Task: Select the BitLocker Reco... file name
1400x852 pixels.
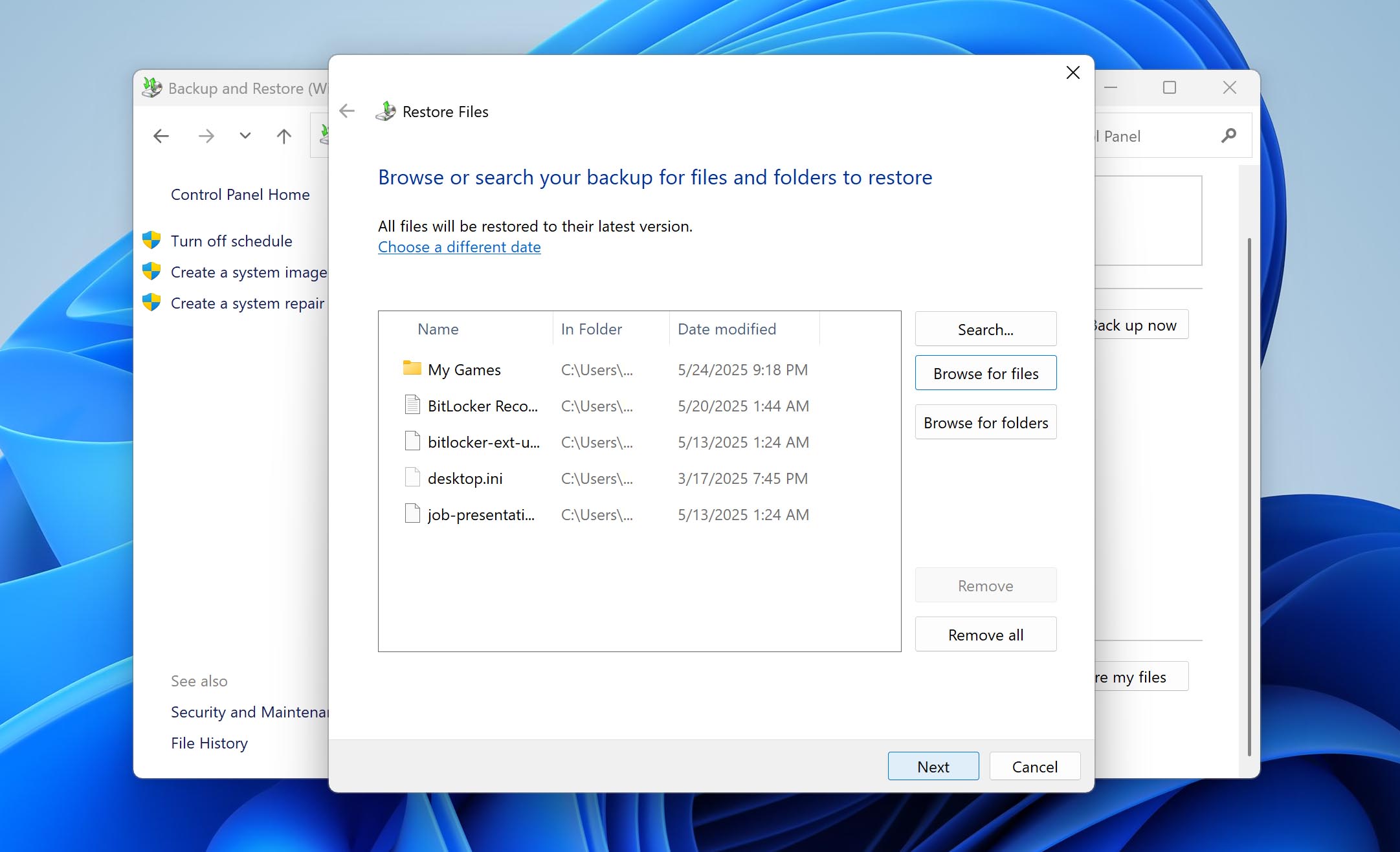Action: coord(483,406)
